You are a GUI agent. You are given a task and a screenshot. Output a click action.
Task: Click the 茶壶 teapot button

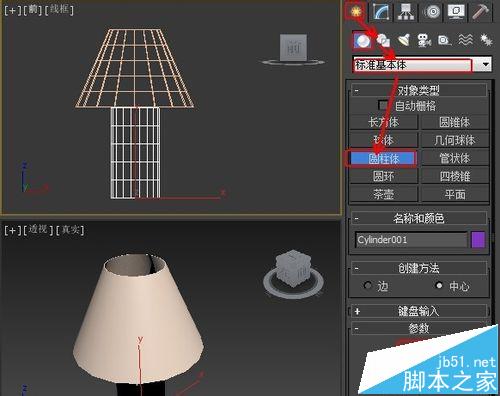click(384, 194)
